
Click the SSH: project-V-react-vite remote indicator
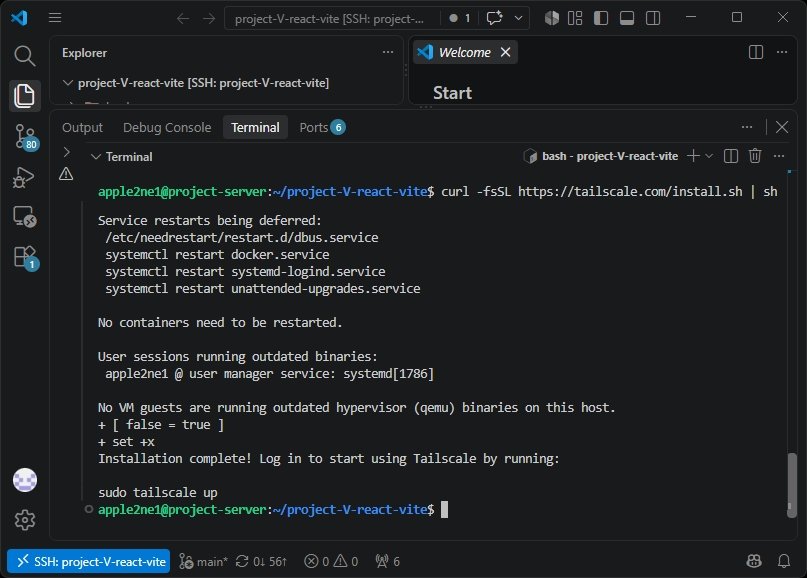[89, 561]
